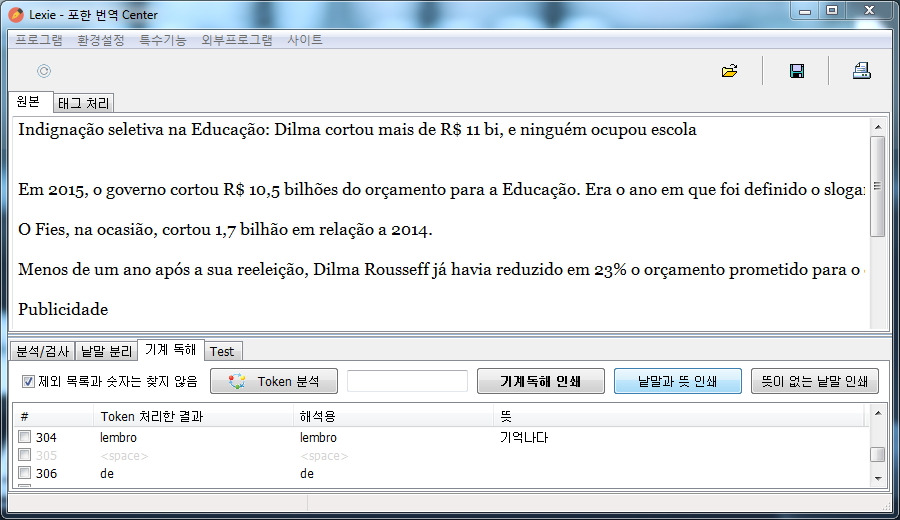This screenshot has height=520, width=900.
Task: Open the 외부프로그램 menu
Action: point(237,40)
